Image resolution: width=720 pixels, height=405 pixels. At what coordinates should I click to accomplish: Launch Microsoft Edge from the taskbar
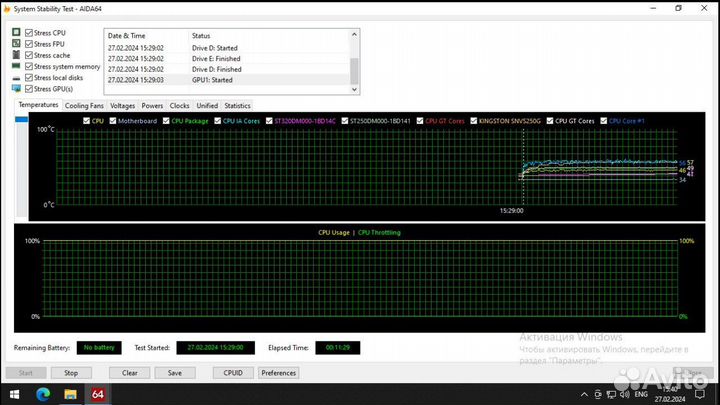point(43,394)
